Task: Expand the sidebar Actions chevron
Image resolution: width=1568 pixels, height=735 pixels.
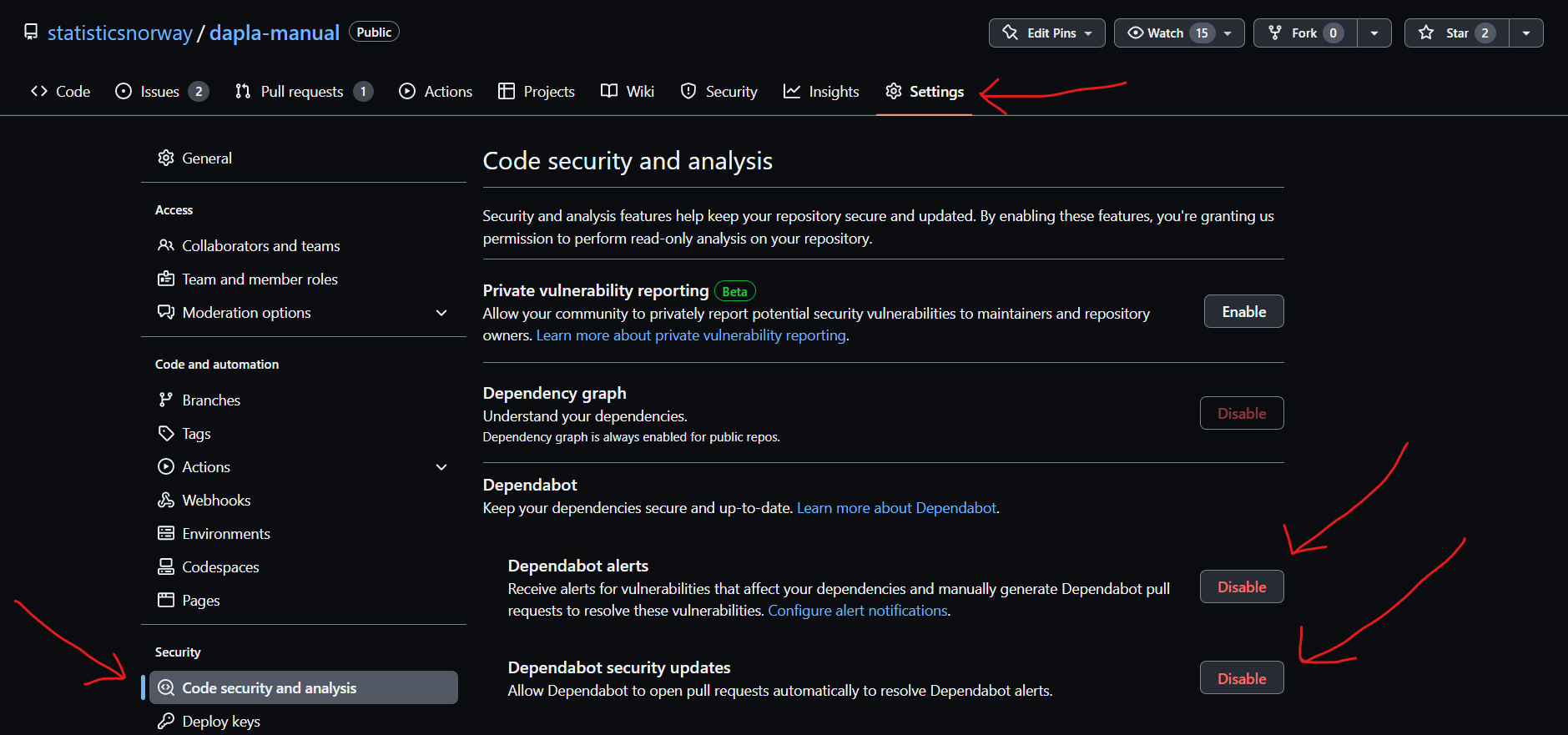Action: (441, 467)
